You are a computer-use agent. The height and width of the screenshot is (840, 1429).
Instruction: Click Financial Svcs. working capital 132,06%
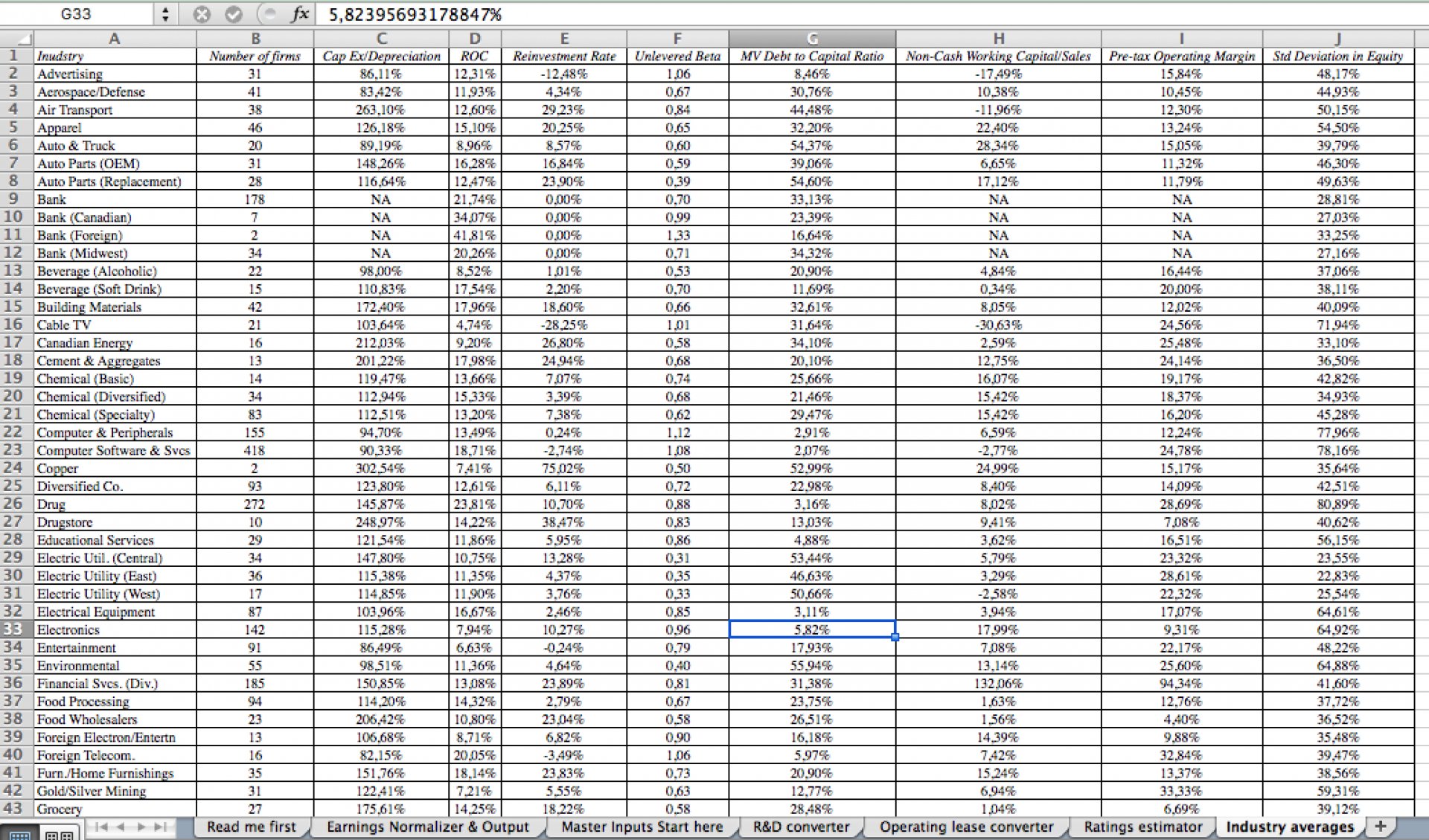click(998, 683)
